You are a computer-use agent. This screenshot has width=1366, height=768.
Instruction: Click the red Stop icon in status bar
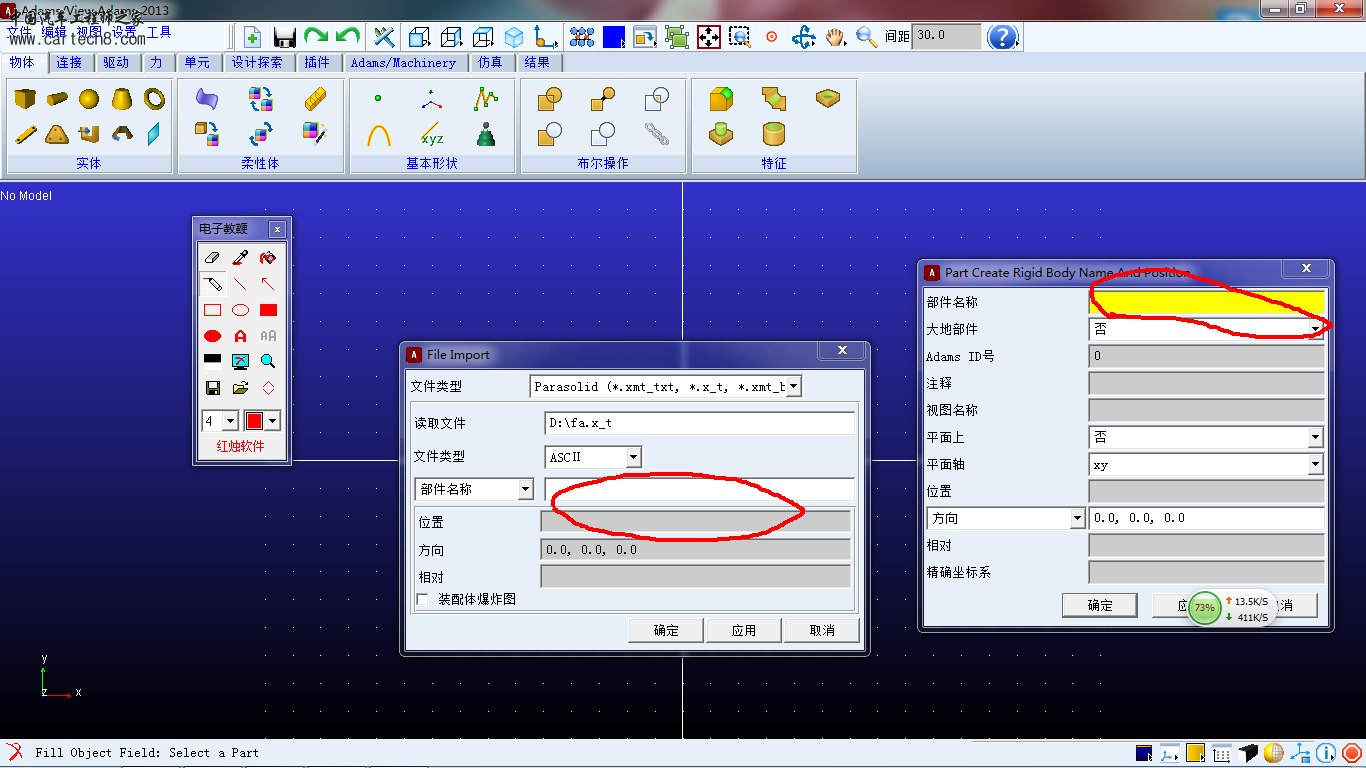(x=1352, y=753)
